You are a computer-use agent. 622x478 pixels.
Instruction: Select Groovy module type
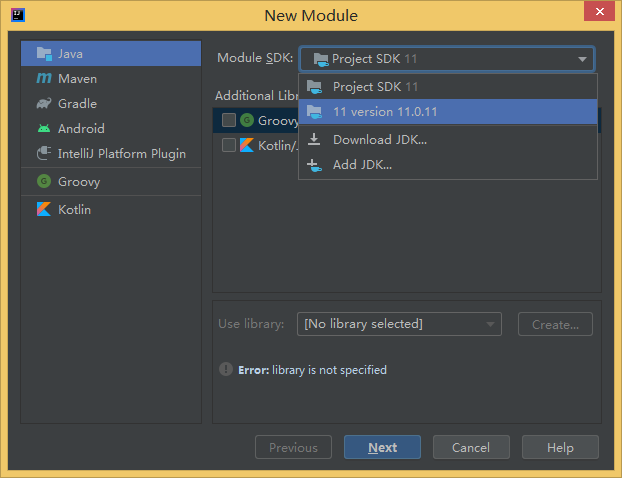pos(111,182)
